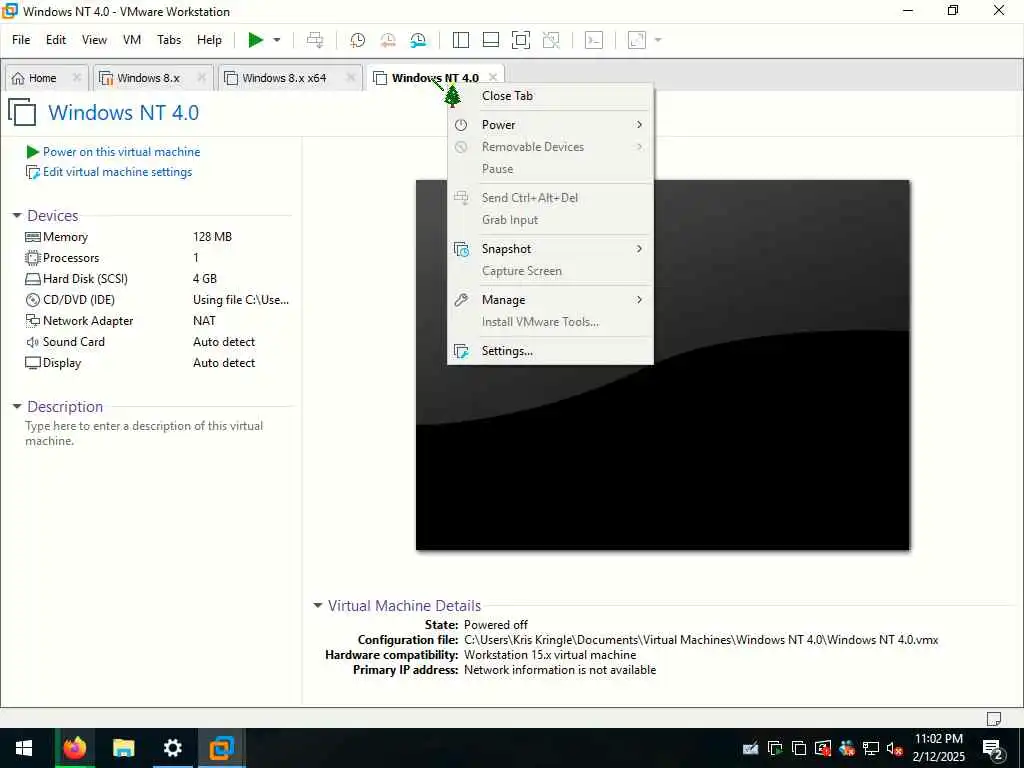The width and height of the screenshot is (1024, 768).
Task: Open the View menu
Action: point(94,40)
